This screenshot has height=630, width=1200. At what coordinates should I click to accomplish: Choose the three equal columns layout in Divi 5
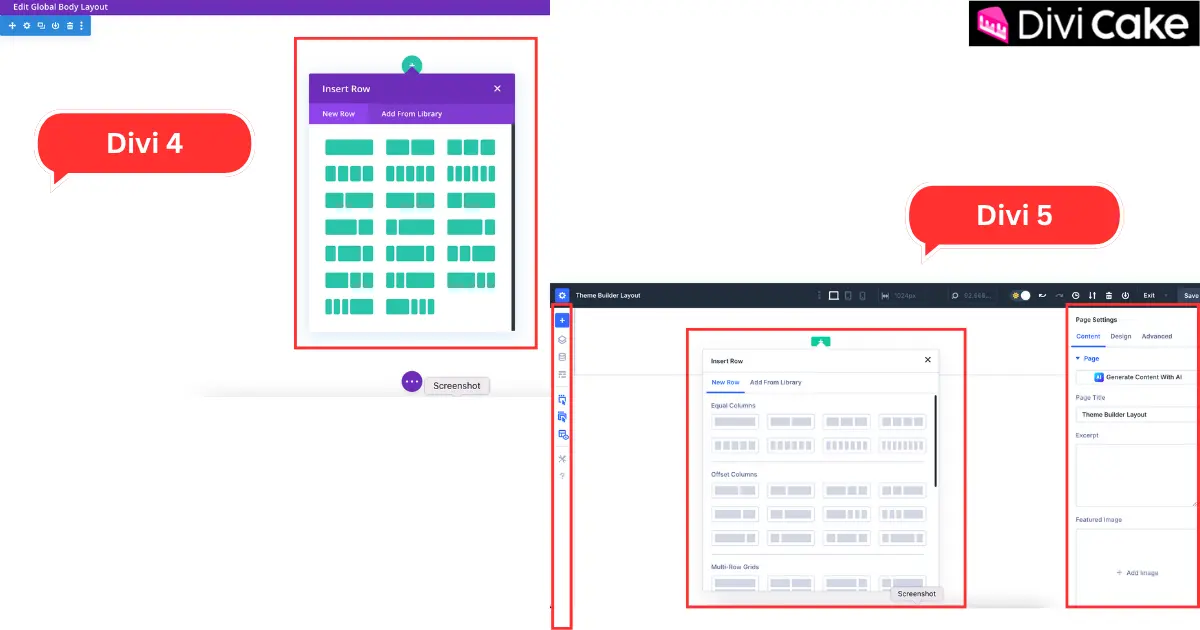[846, 422]
